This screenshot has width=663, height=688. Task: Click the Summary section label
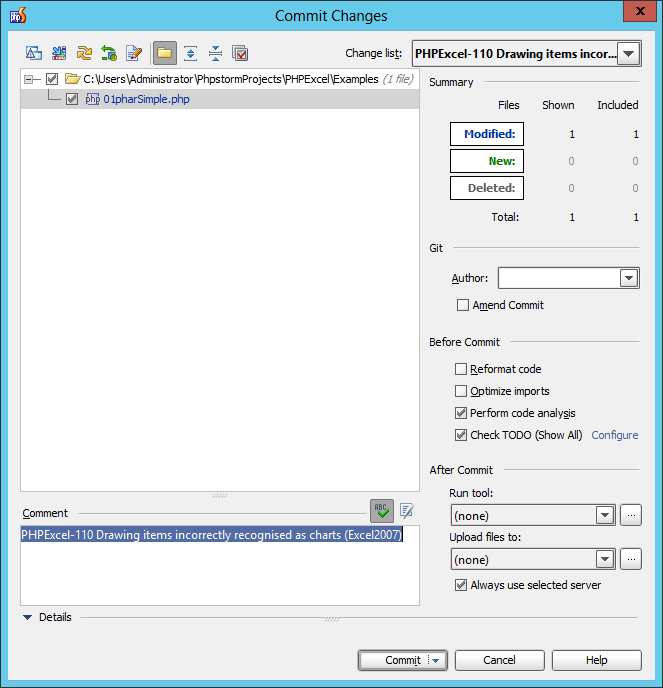[x=451, y=82]
